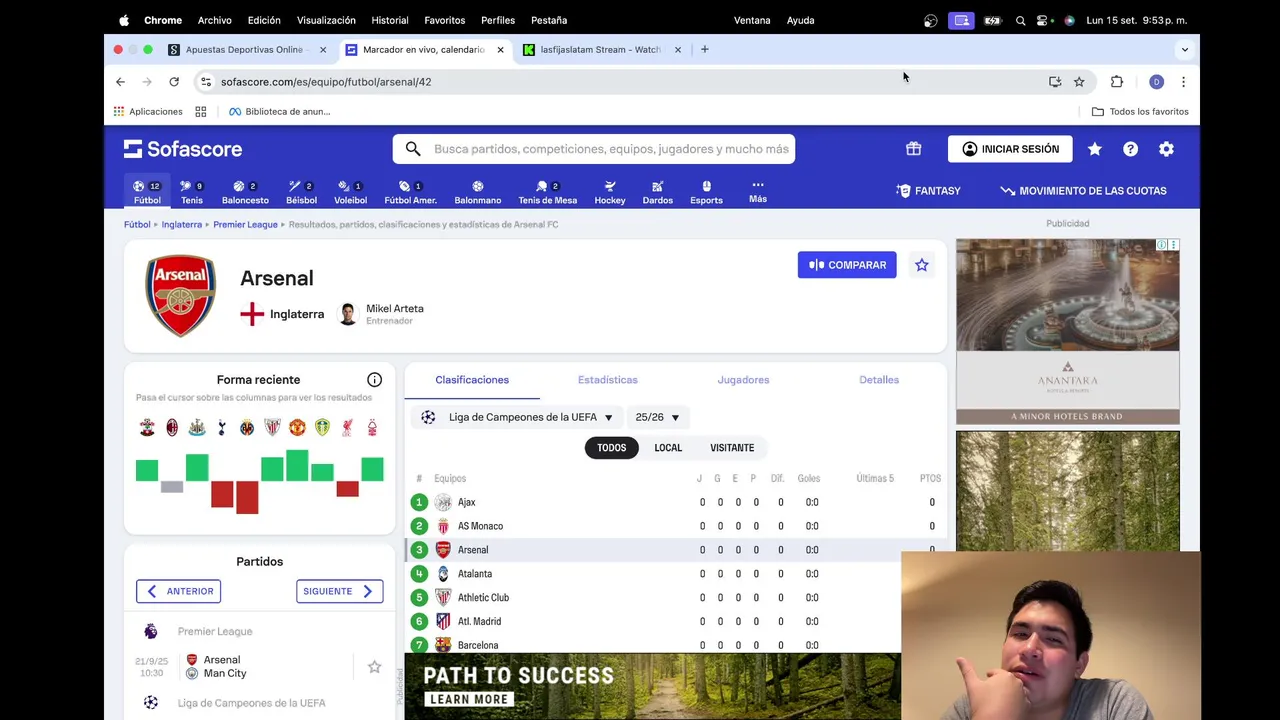Select the Tenis de Mesa icon
The width and height of the screenshot is (1280, 720).
[547, 192]
